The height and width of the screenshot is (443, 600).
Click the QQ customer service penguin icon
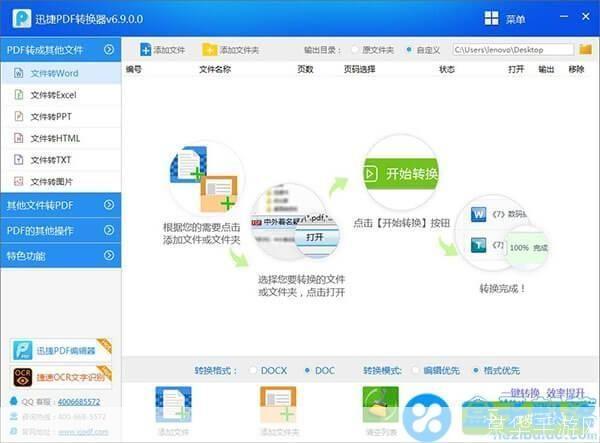[x=14, y=401]
